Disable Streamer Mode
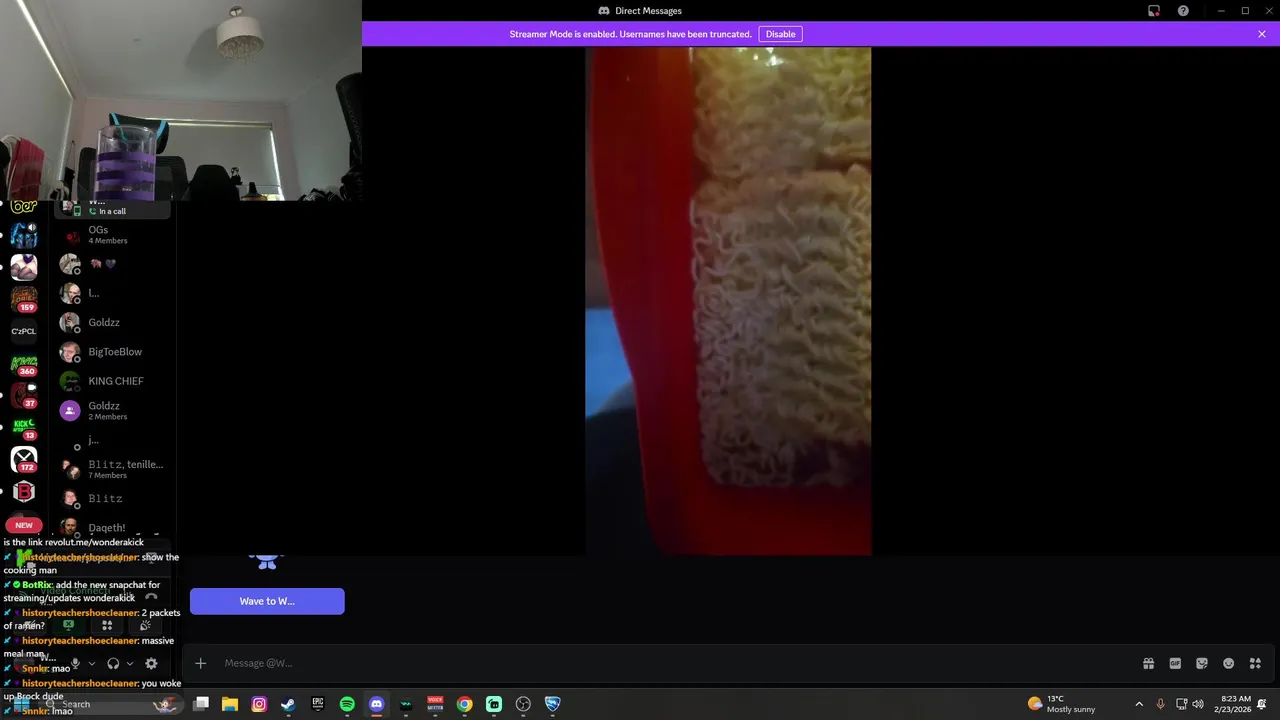The image size is (1280, 720). (780, 34)
